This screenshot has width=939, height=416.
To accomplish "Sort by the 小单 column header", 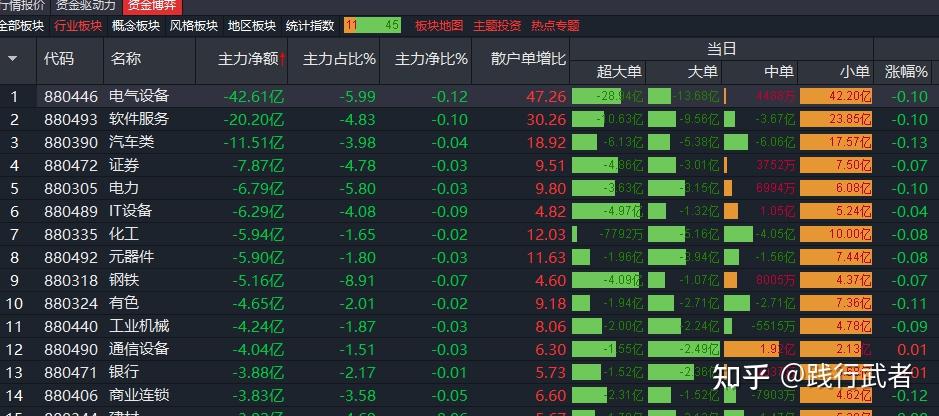I will 855,72.
